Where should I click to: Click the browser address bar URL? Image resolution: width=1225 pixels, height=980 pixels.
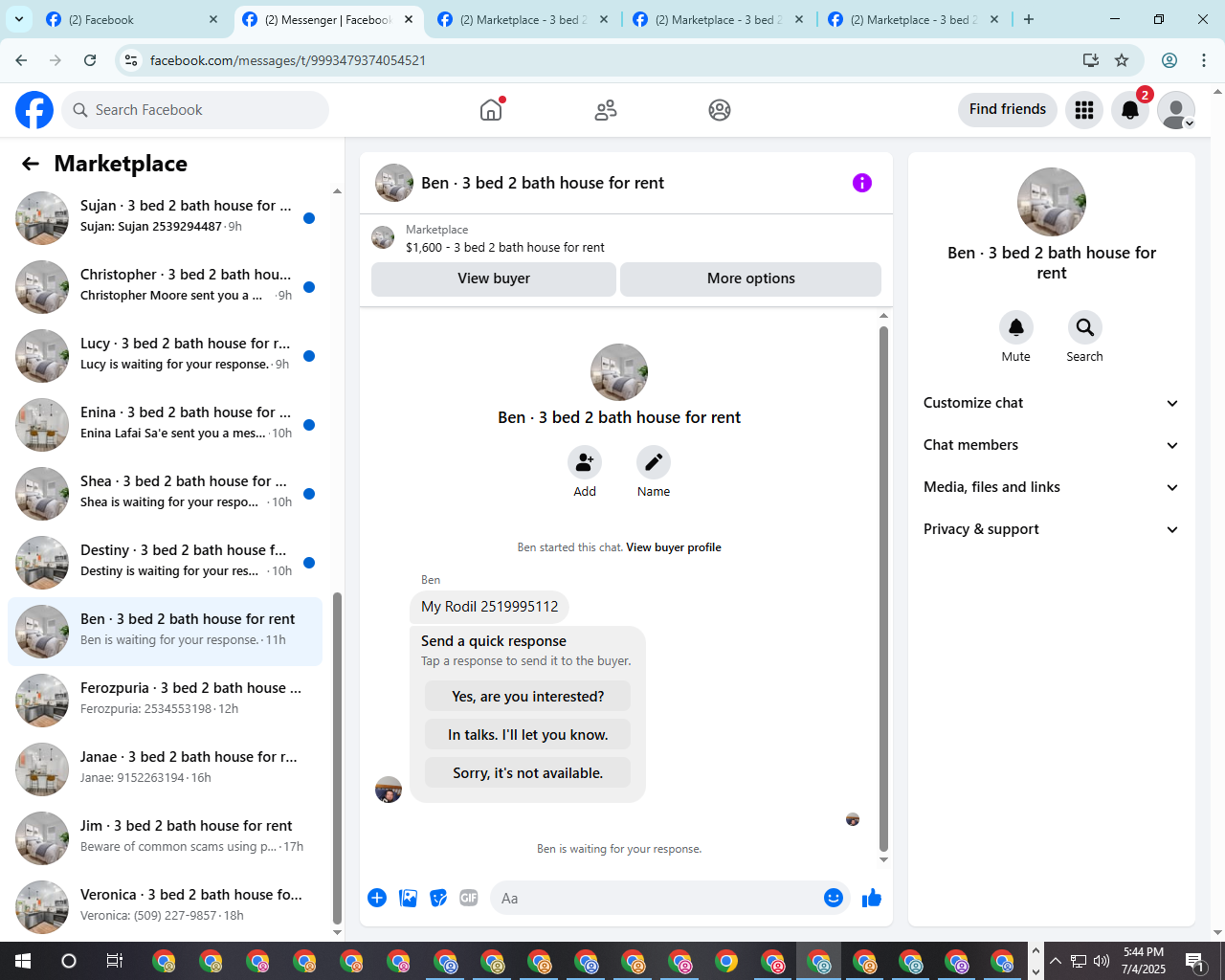coord(288,60)
